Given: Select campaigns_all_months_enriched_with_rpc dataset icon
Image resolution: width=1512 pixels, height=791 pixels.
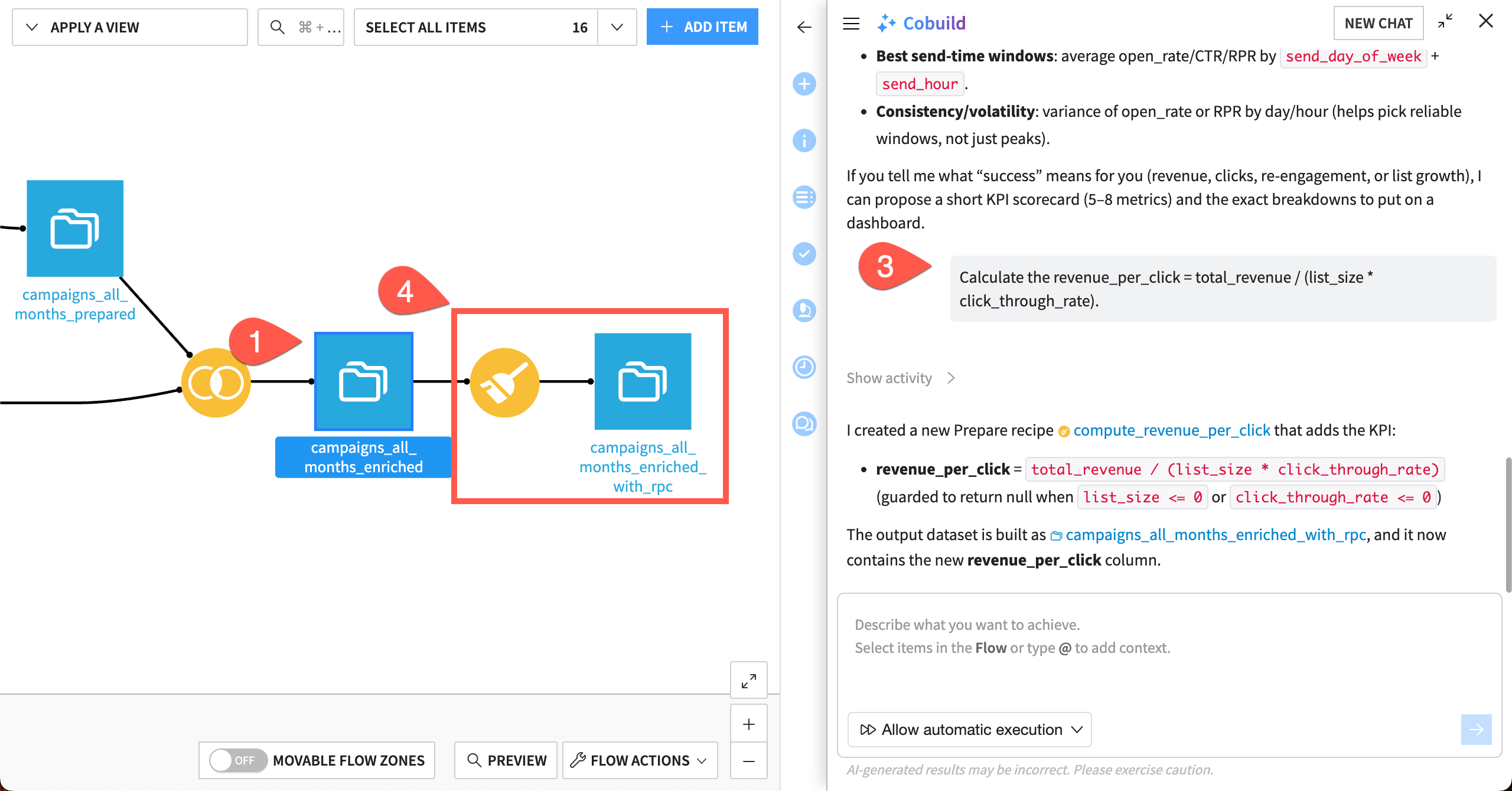Looking at the screenshot, I should coord(643,381).
